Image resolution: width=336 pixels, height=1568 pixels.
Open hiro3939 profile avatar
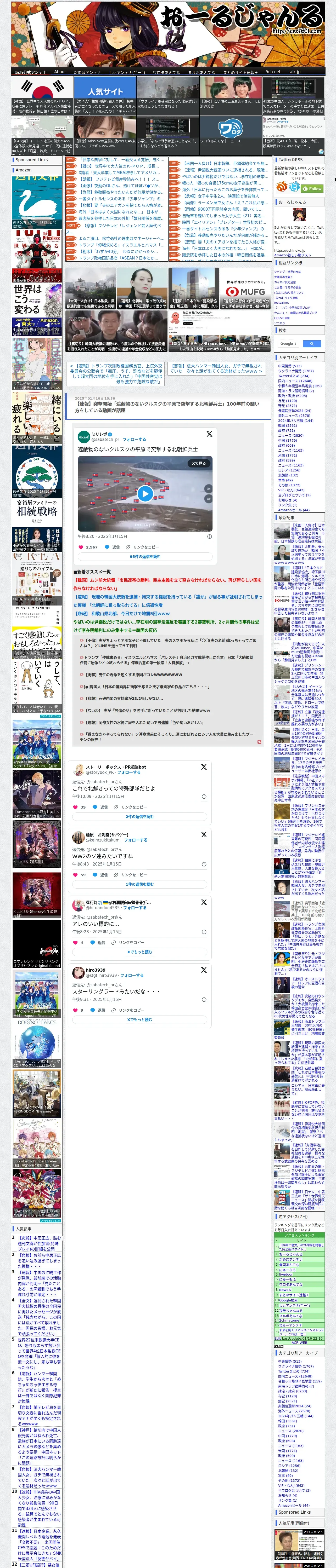[x=78, y=972]
